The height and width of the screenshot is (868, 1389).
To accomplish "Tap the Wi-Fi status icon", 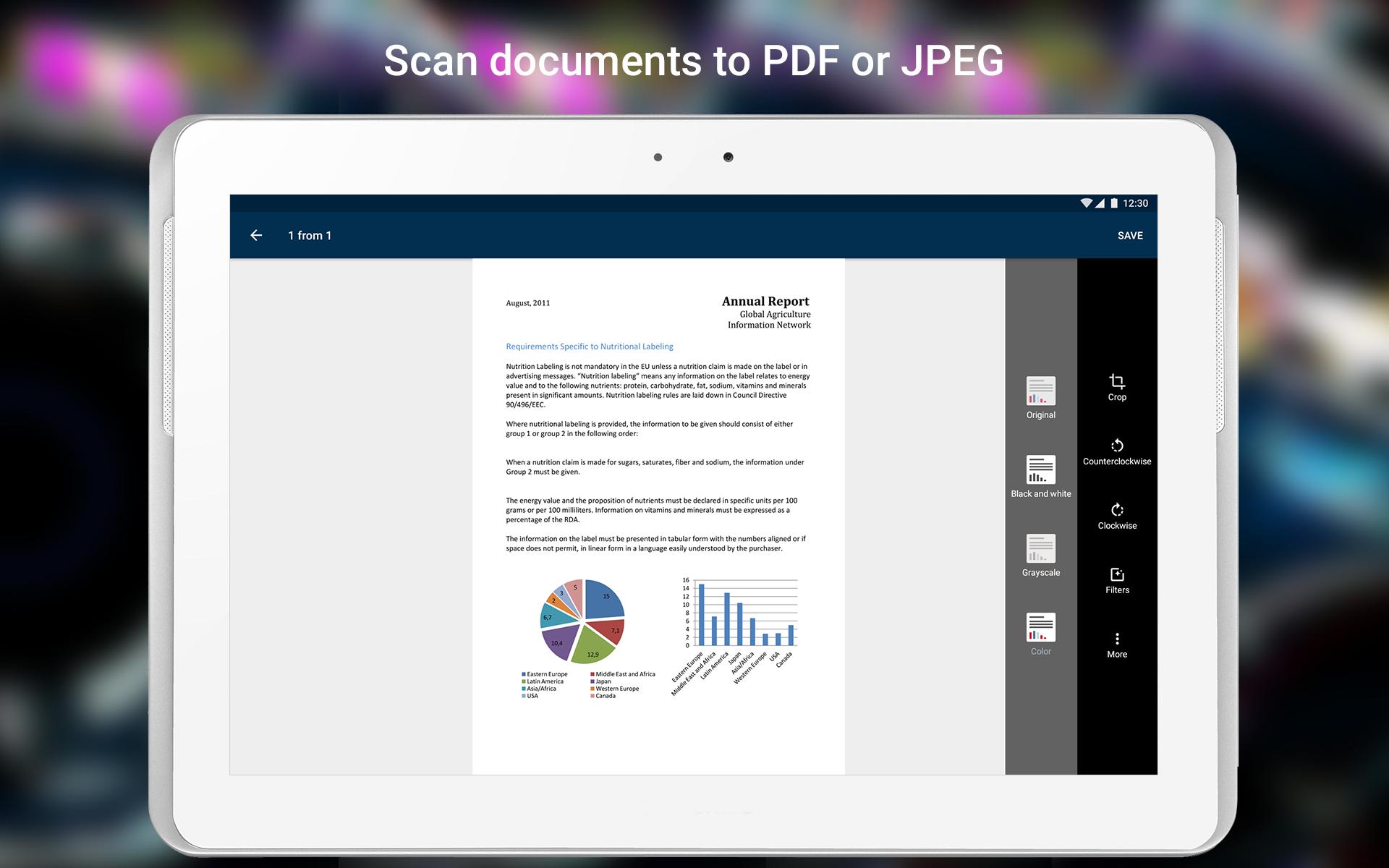I will point(1086,203).
